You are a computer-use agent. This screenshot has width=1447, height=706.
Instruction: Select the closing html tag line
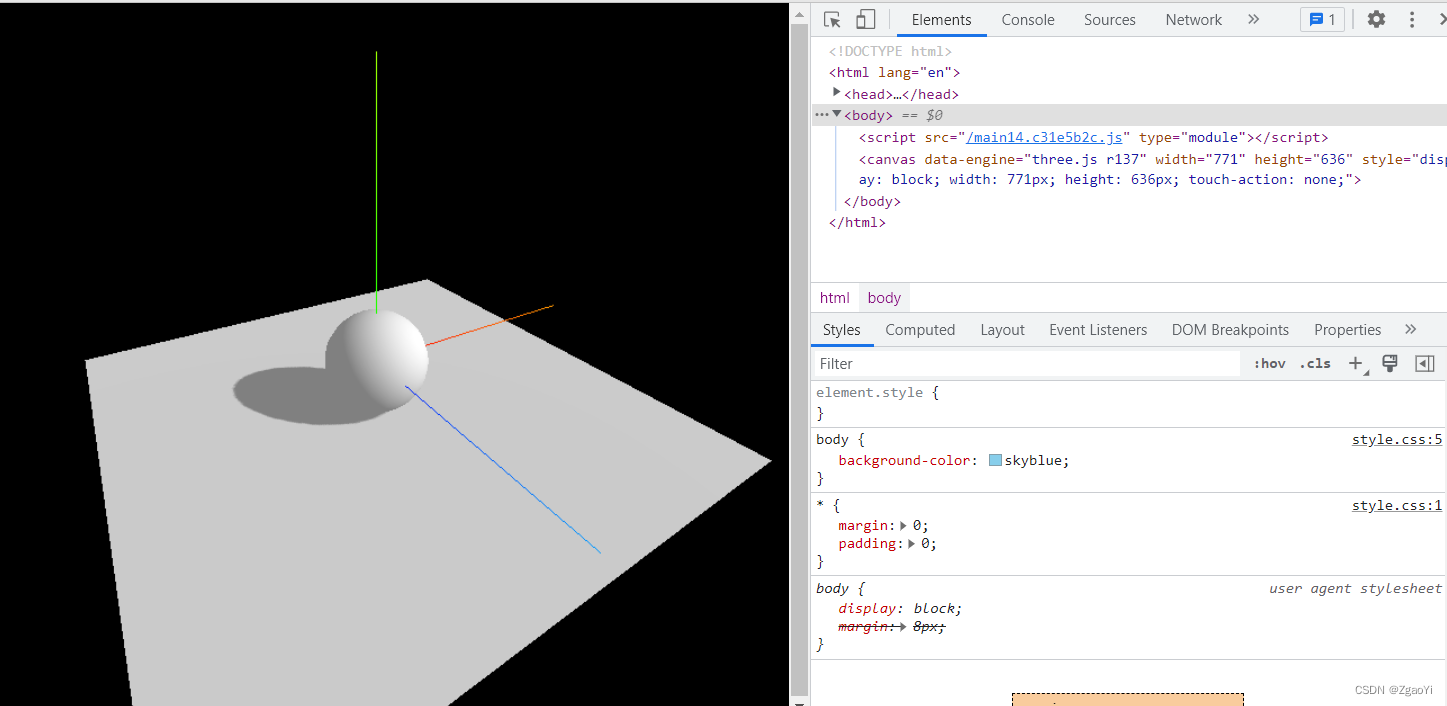click(x=857, y=223)
